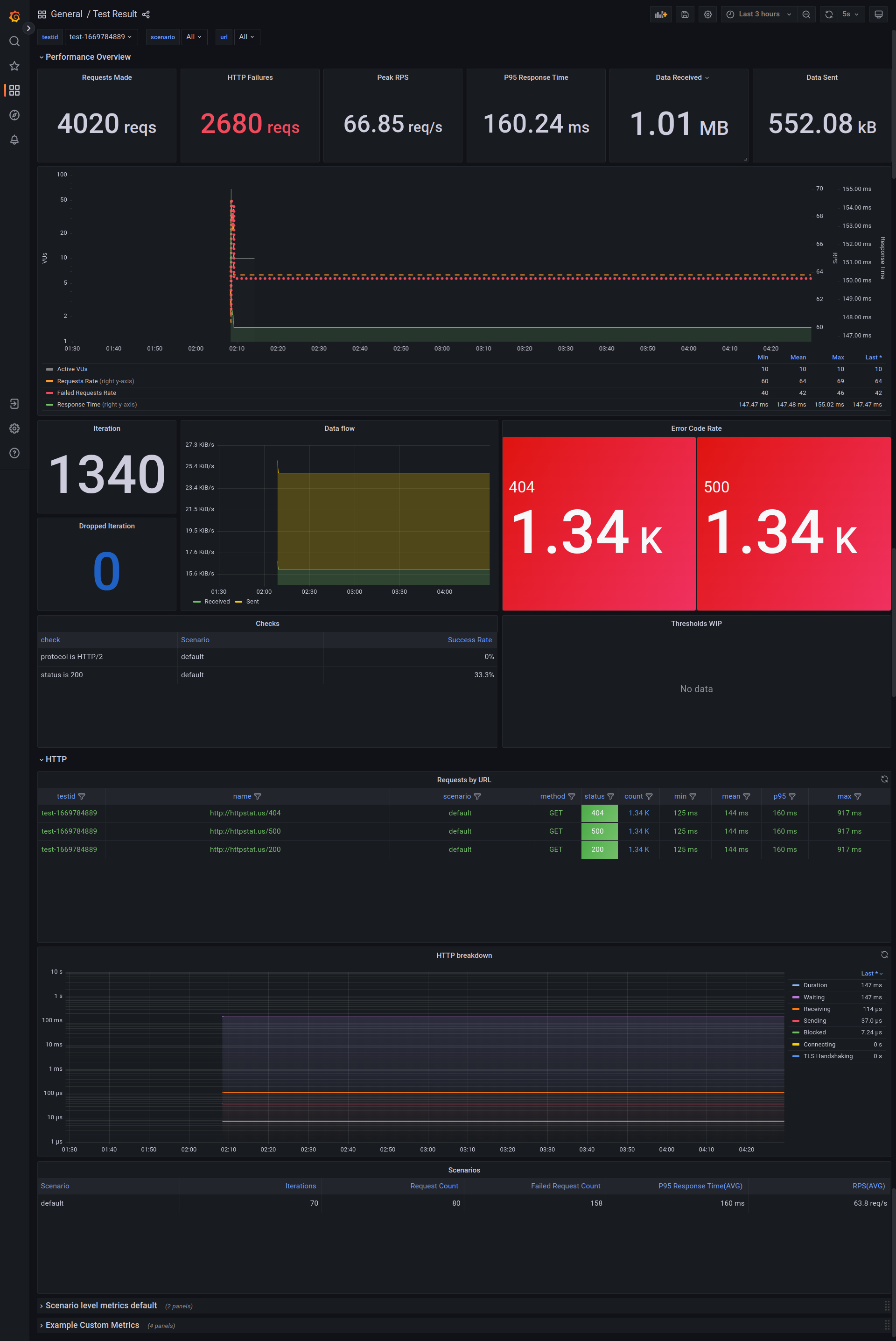Click the zoom out time range icon

806,14
